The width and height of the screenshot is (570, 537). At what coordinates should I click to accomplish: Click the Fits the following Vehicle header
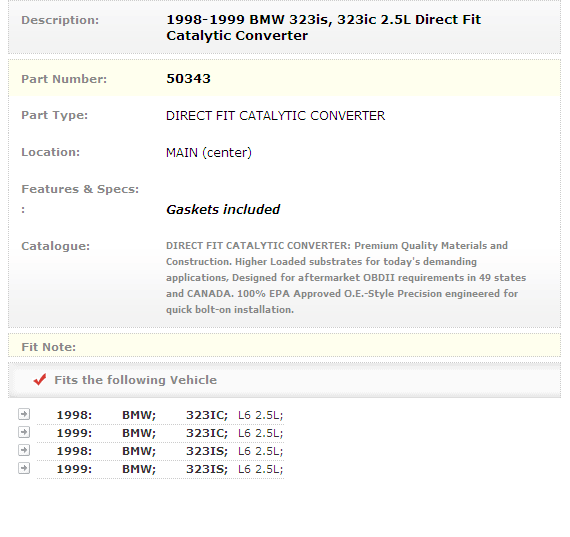pyautogui.click(x=136, y=380)
